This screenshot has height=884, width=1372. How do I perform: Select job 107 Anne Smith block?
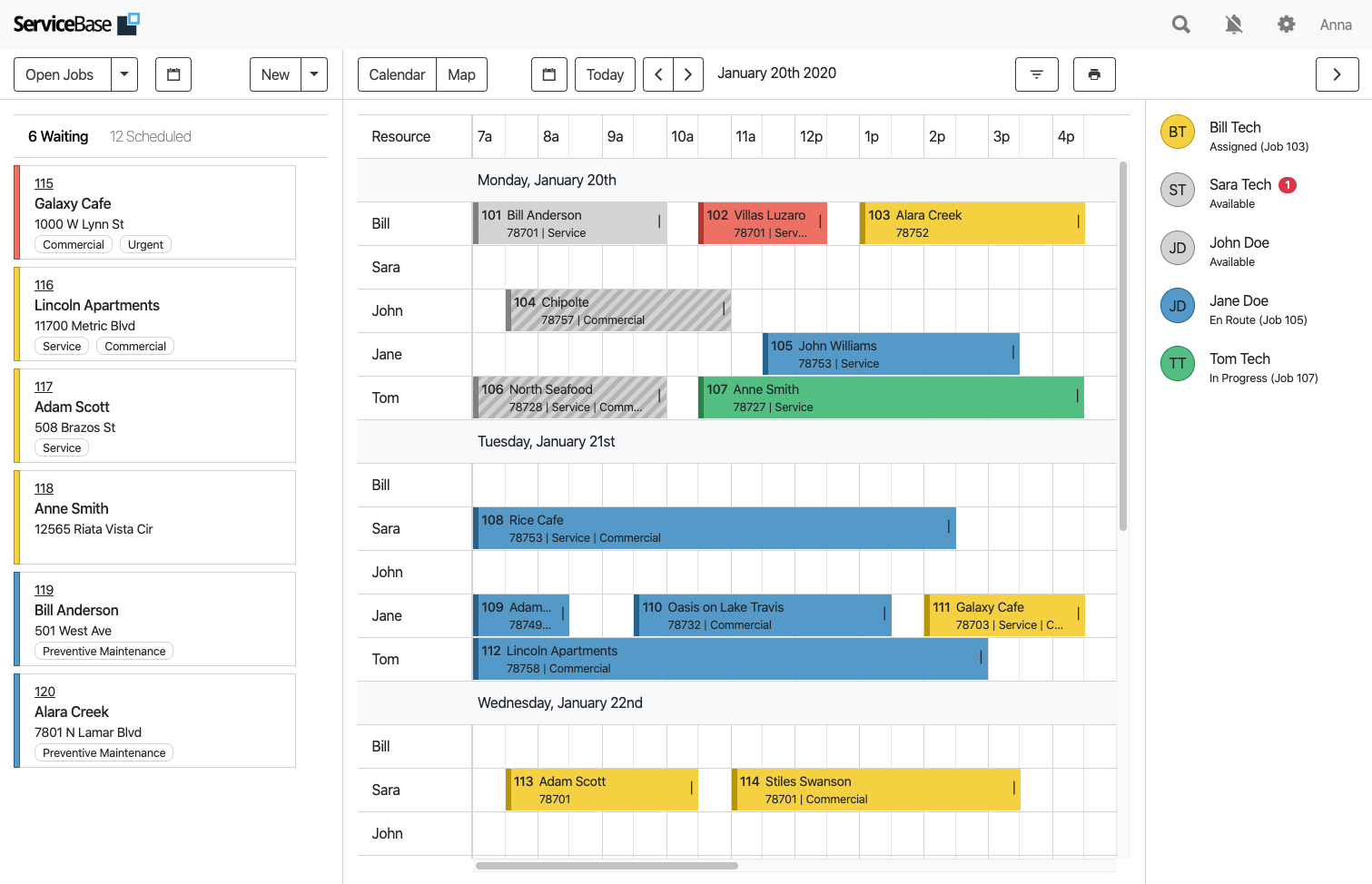coord(890,398)
